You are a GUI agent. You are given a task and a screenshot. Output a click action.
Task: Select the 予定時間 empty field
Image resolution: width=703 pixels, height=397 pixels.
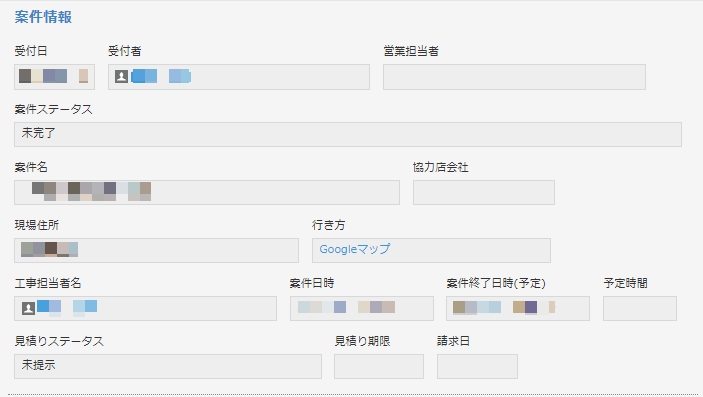(x=640, y=308)
